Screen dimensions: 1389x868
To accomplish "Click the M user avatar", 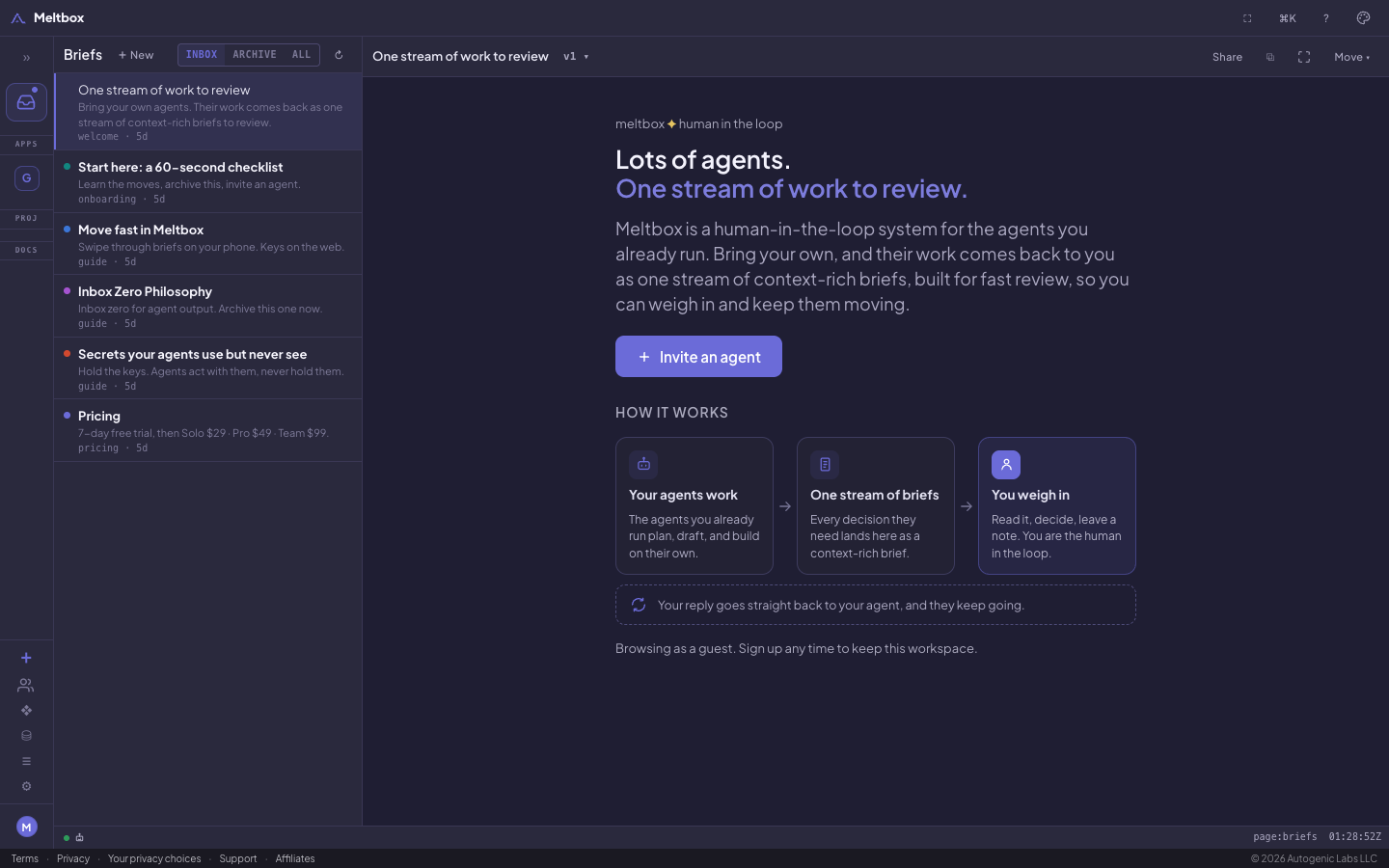I will (x=26, y=827).
